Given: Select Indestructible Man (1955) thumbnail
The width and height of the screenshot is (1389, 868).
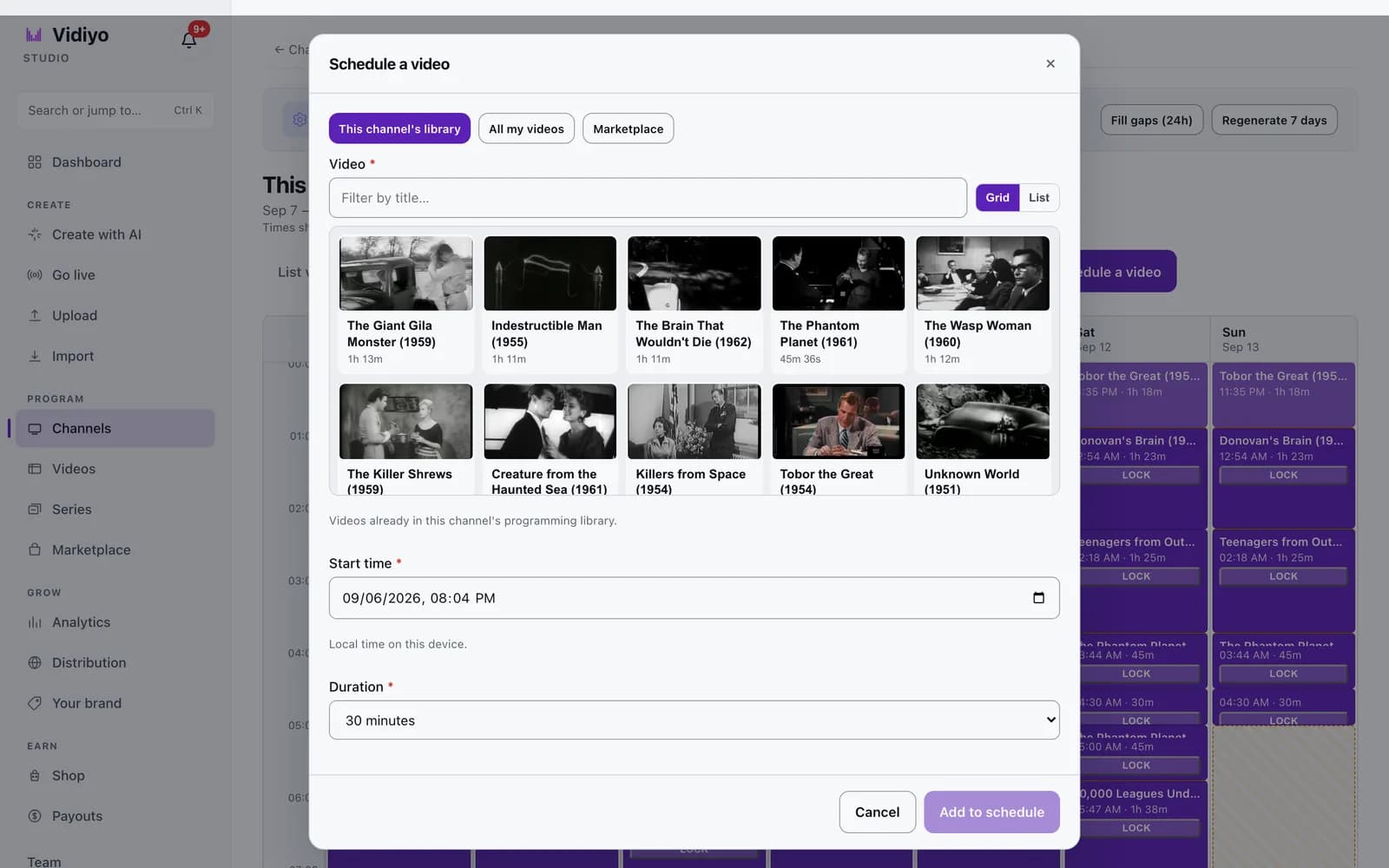Looking at the screenshot, I should (x=550, y=273).
